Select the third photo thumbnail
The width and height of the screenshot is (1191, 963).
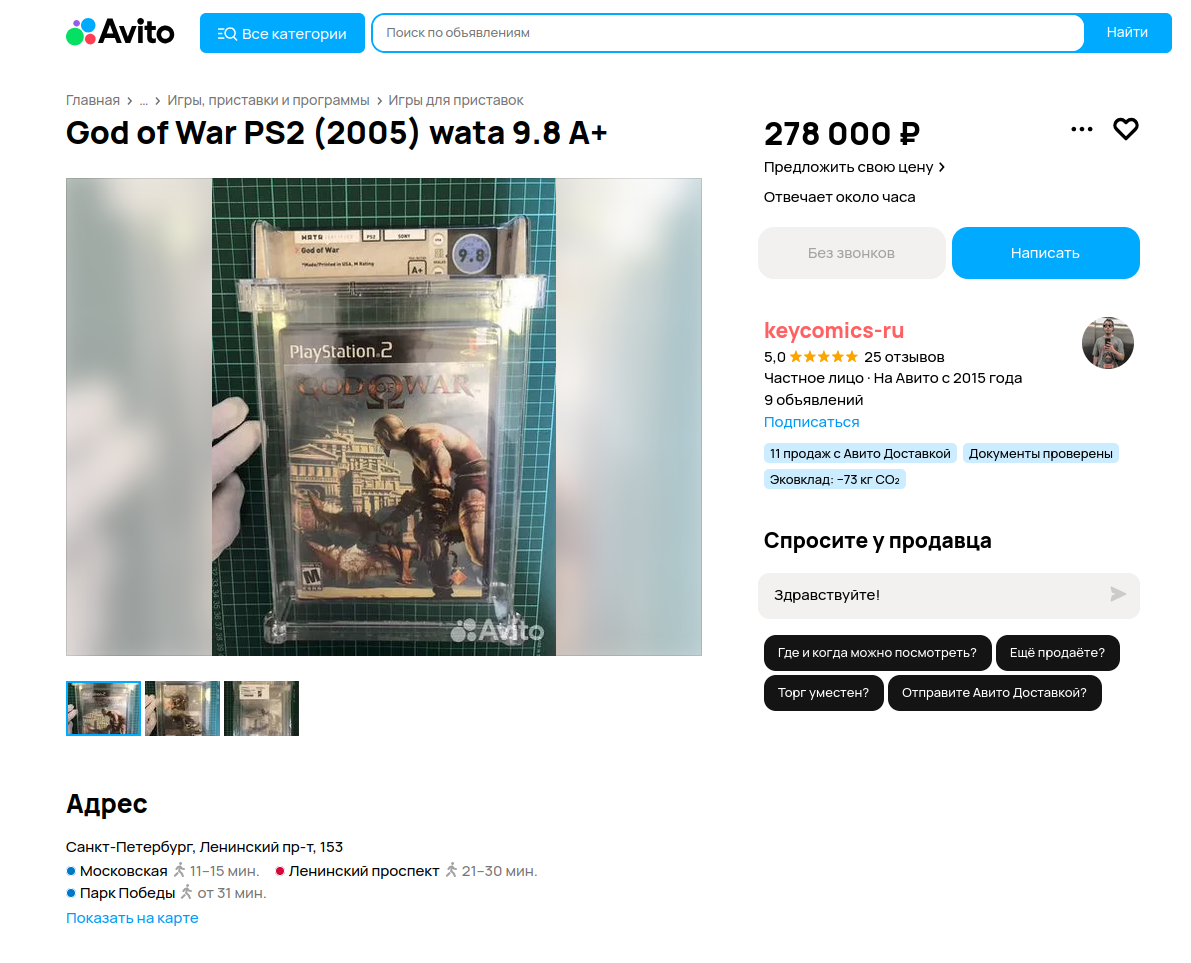(x=261, y=709)
